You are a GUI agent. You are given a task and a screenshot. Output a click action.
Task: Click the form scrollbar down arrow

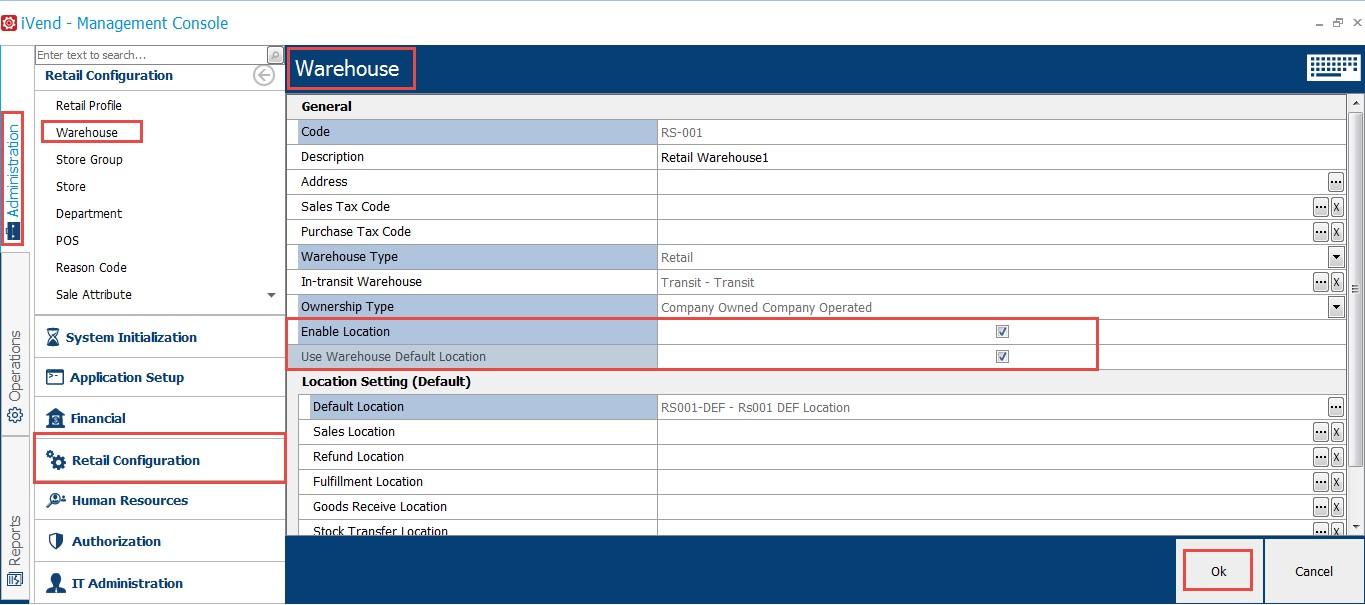(x=1356, y=526)
